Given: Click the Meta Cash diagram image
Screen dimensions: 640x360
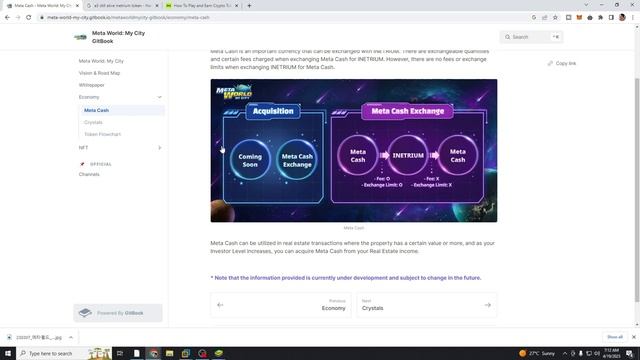Looking at the screenshot, I should [354, 151].
